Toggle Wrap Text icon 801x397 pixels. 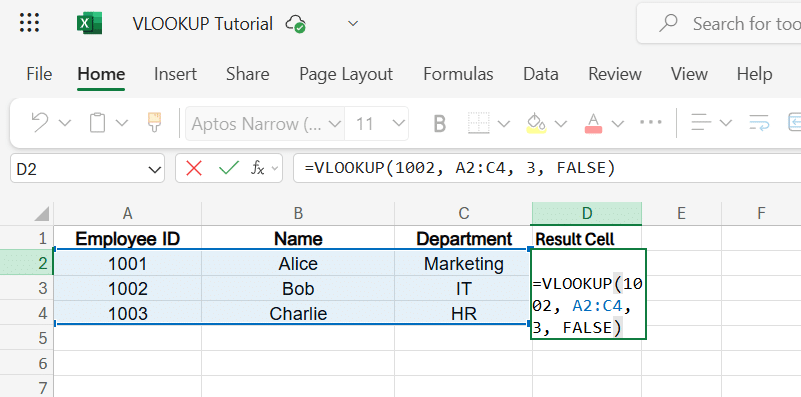coord(760,123)
